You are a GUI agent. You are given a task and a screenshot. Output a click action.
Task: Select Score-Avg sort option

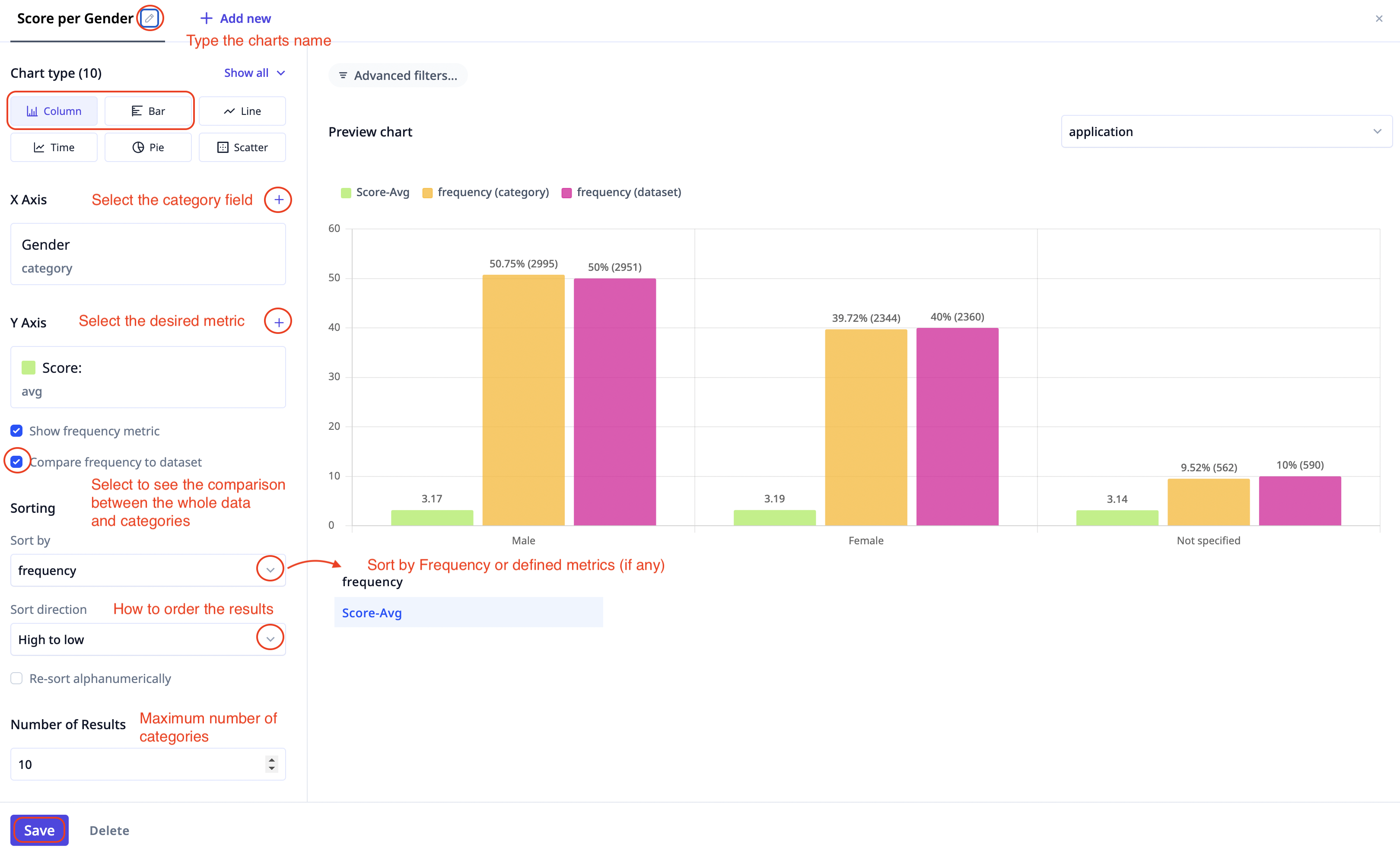[x=372, y=613]
